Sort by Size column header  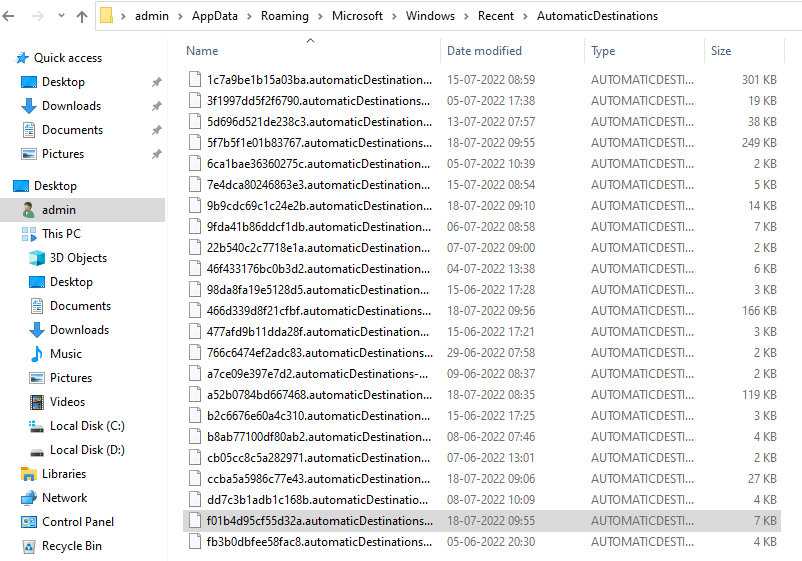tap(721, 51)
